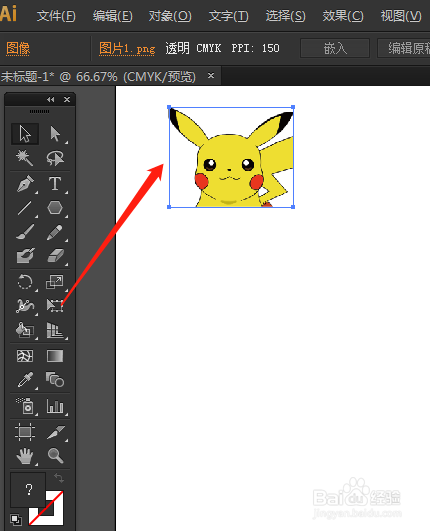Select the Hand tool
Screen dimensions: 430x531
click(25, 456)
